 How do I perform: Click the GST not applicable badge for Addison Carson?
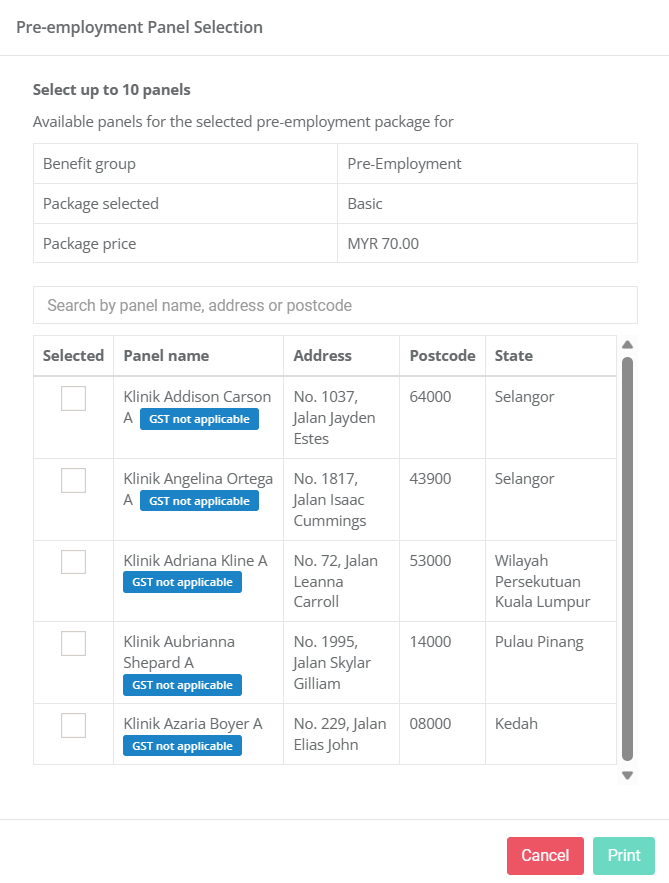point(199,419)
